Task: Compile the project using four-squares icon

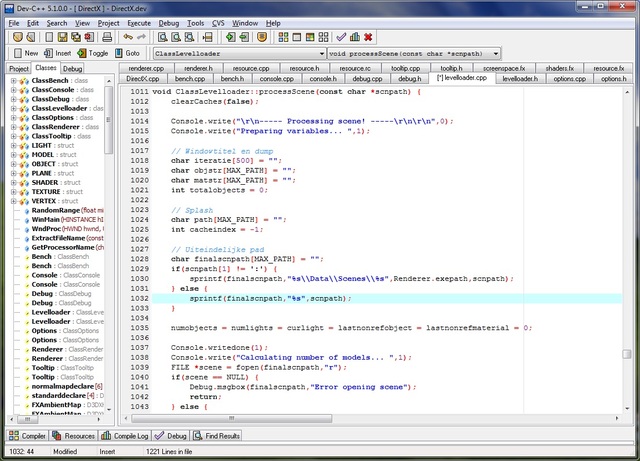Action: coord(283,37)
